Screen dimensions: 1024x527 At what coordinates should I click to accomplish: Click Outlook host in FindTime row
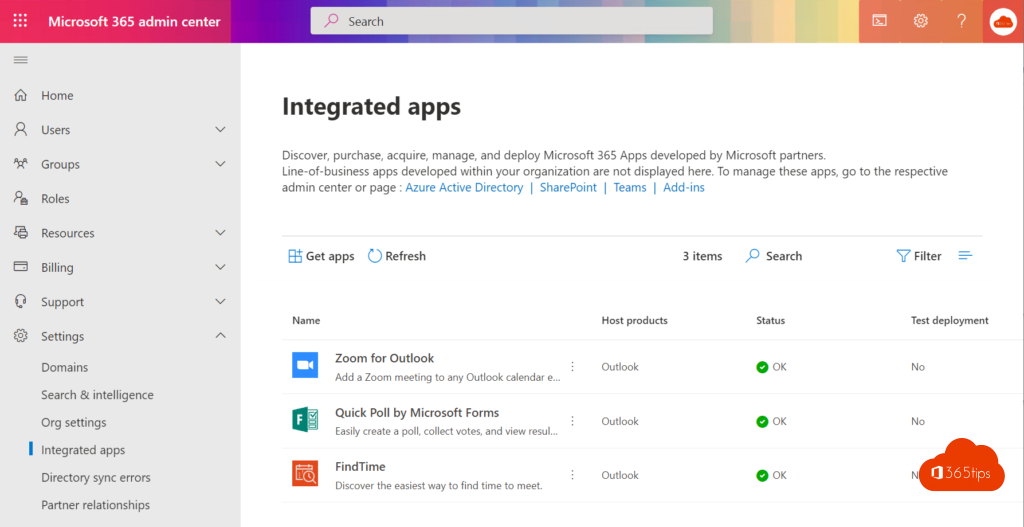pyautogui.click(x=620, y=475)
